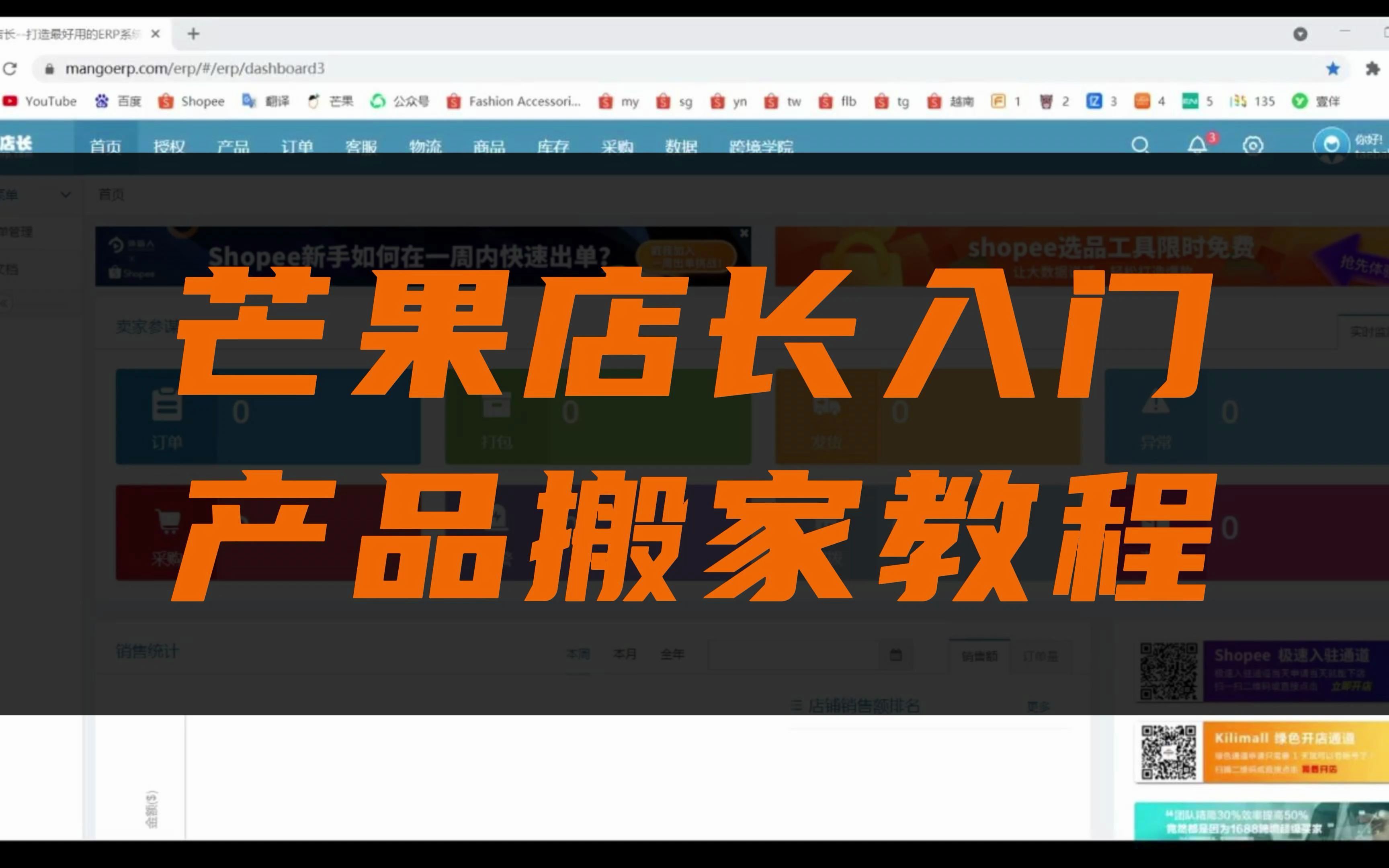The width and height of the screenshot is (1389, 868).
Task: Open bookmark labeled 3
Action: pyautogui.click(x=1102, y=102)
